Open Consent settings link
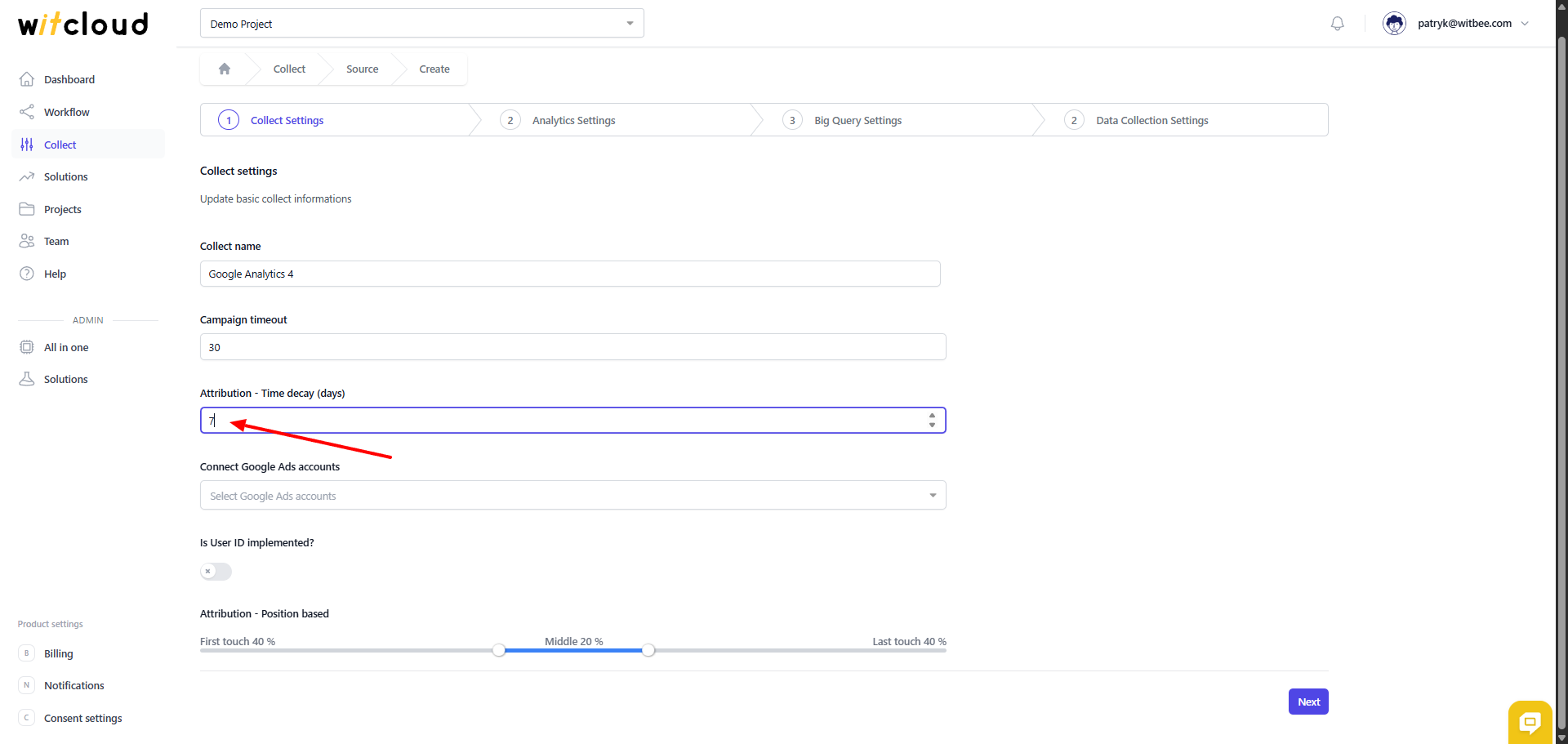The width and height of the screenshot is (1568, 744). 82,718
